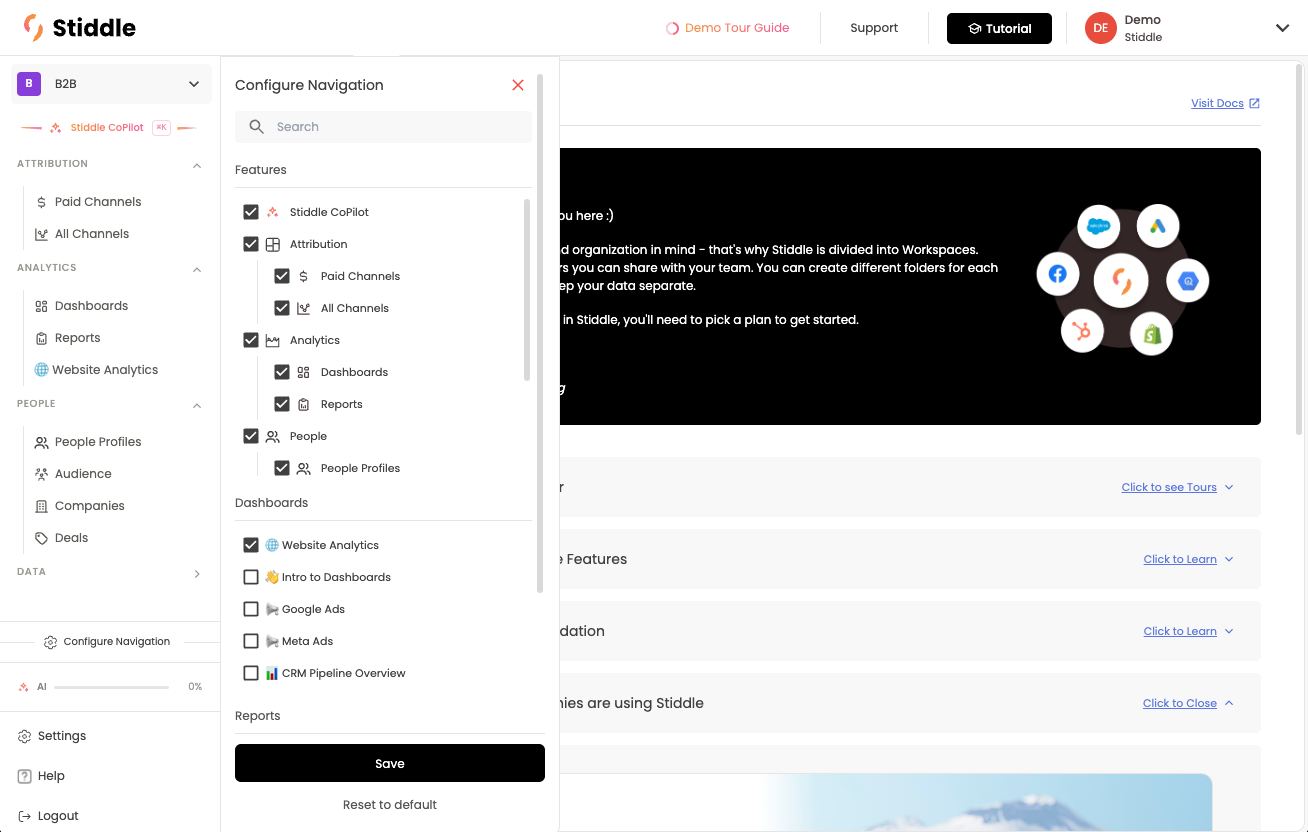Click the Save button
Viewport: 1308px width, 832px height.
pos(390,763)
